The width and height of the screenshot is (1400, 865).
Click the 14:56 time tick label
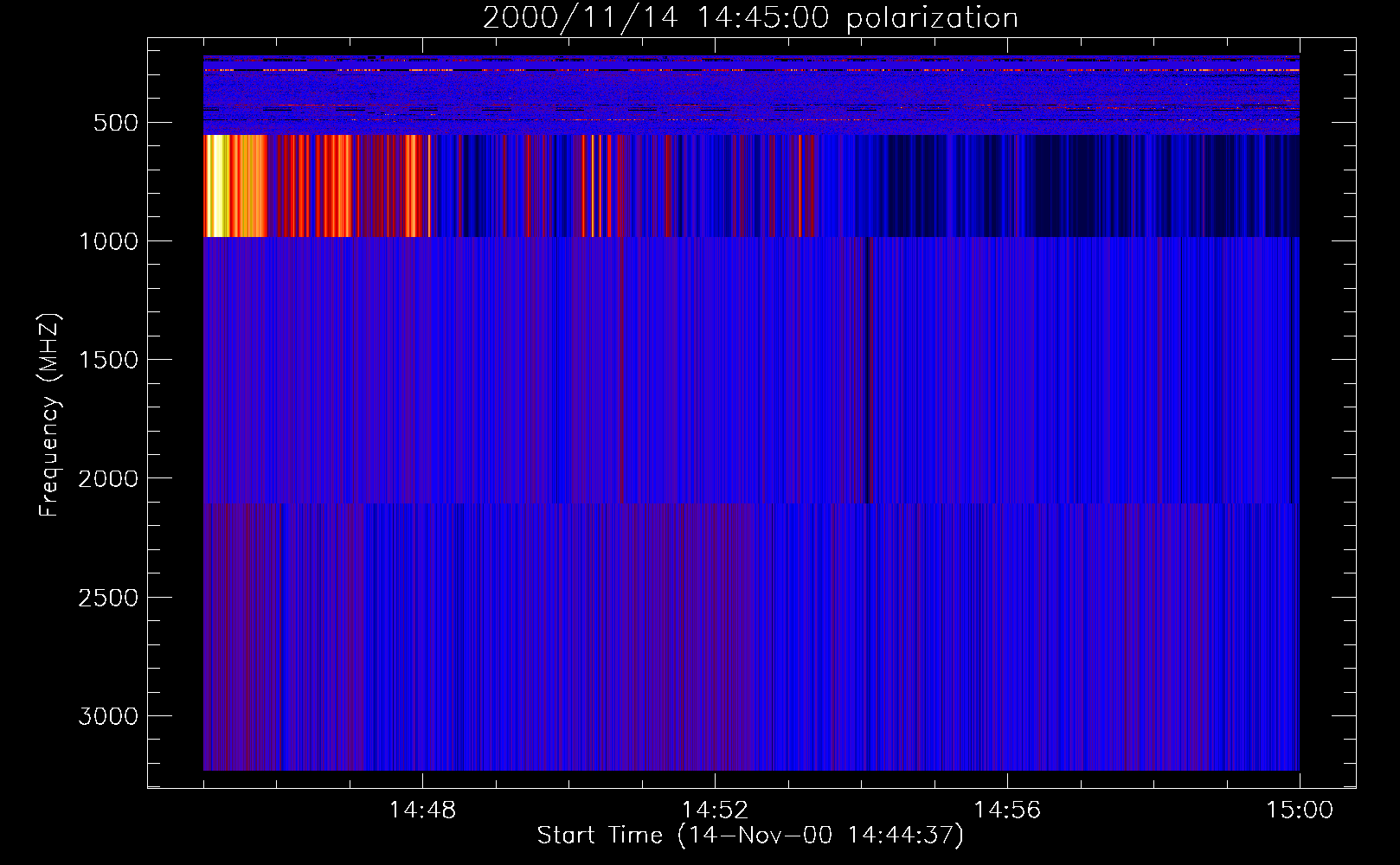pyautogui.click(x=1007, y=811)
